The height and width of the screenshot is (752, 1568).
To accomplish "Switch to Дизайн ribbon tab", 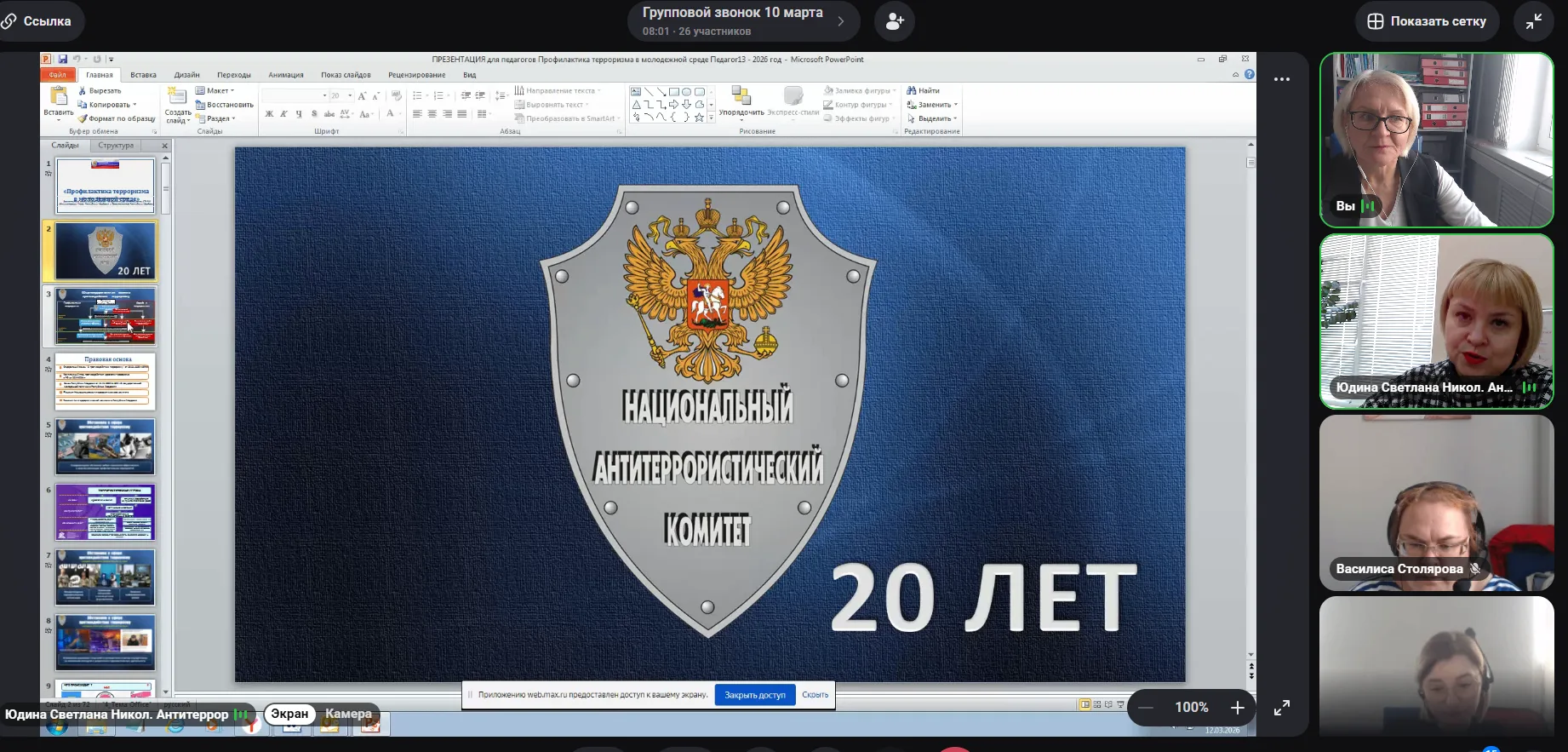I will (x=186, y=75).
